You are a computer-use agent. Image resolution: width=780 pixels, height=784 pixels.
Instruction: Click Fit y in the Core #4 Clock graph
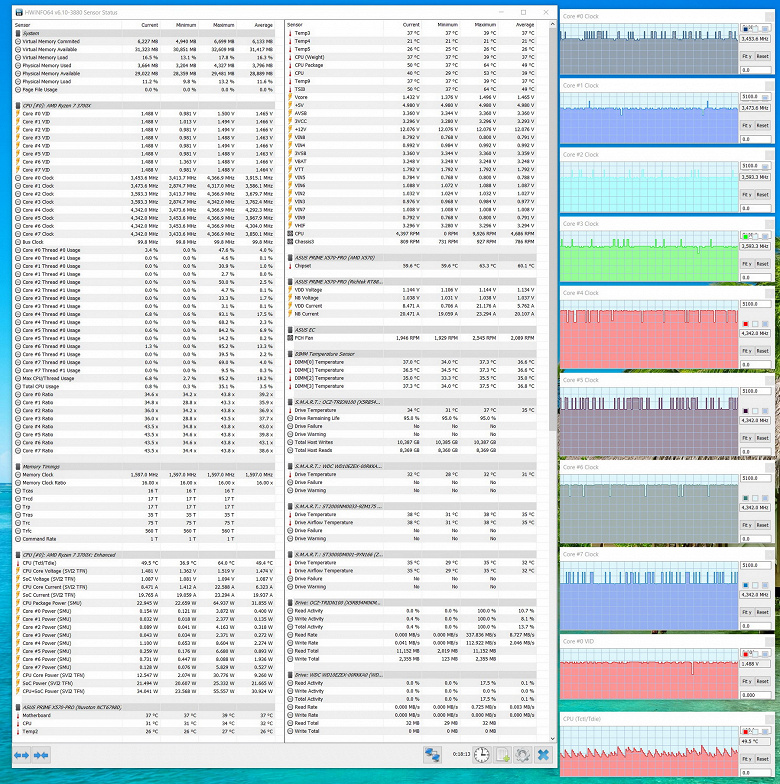(x=746, y=351)
